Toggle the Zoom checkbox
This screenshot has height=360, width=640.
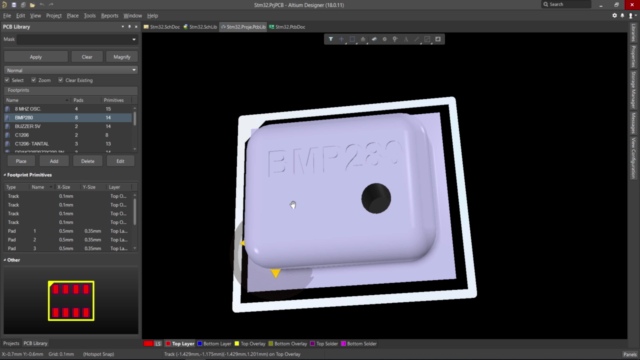coord(33,80)
